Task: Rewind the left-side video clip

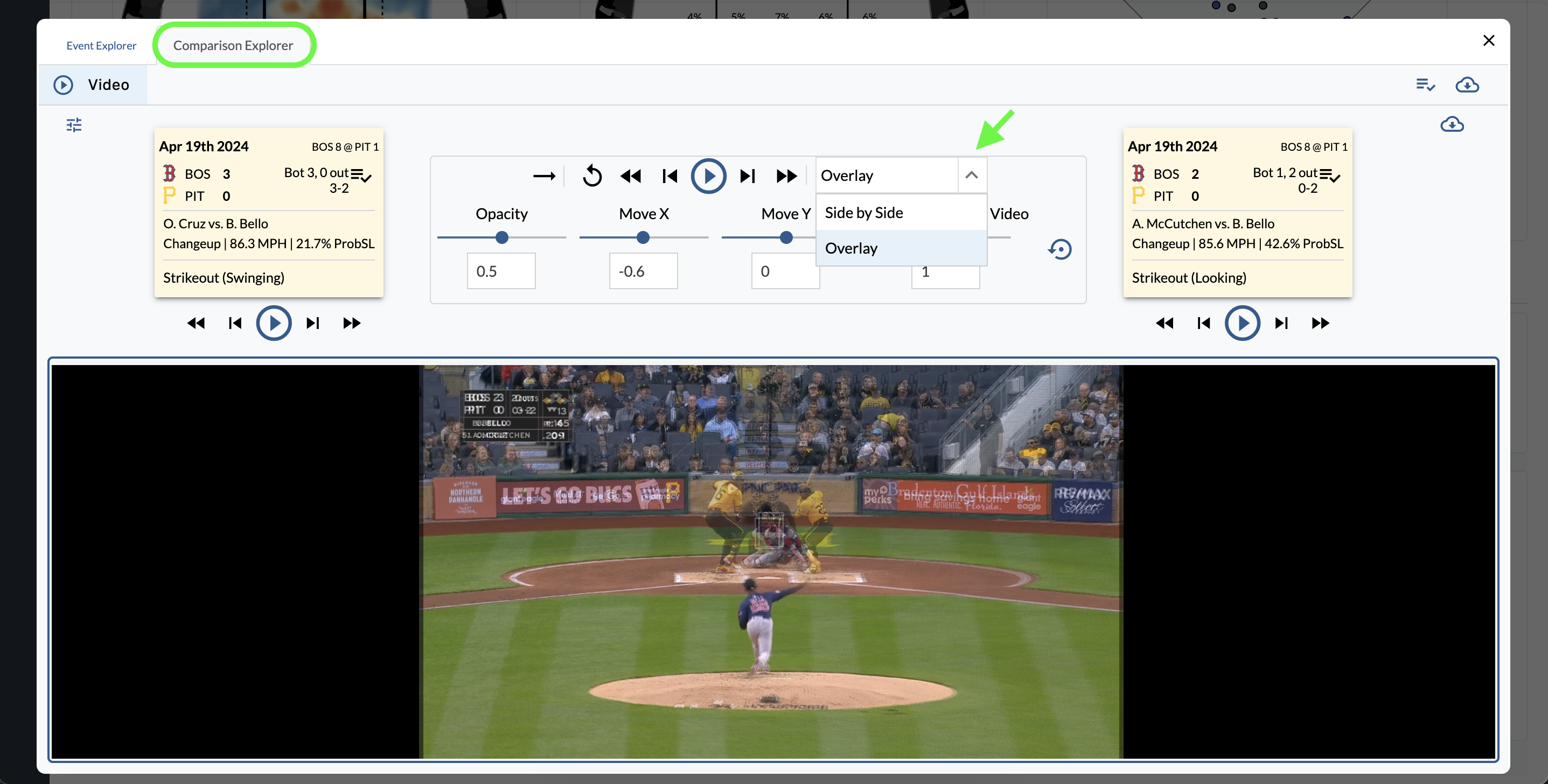Action: point(196,323)
